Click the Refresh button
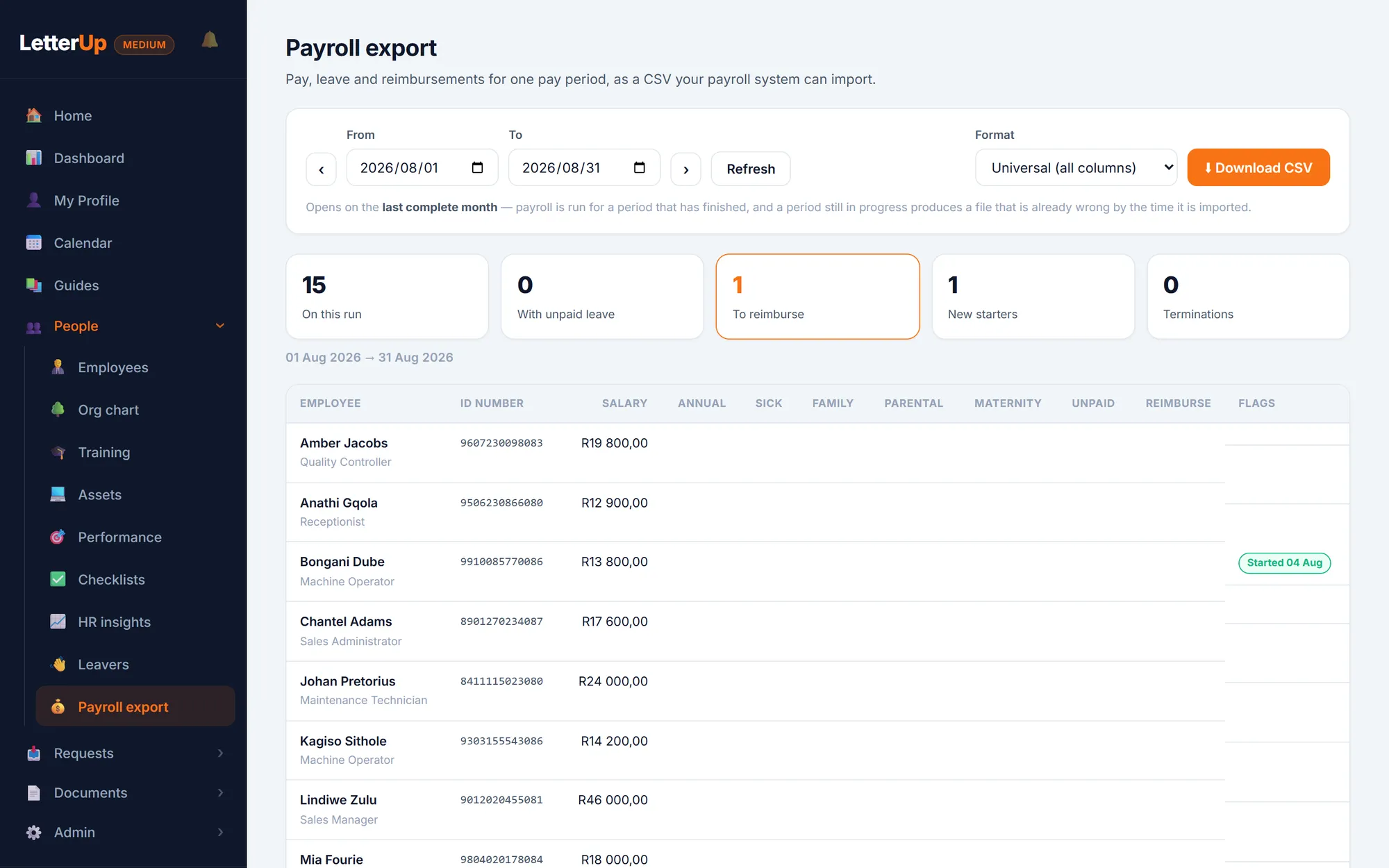Screen dimensions: 1389x868 coord(751,169)
